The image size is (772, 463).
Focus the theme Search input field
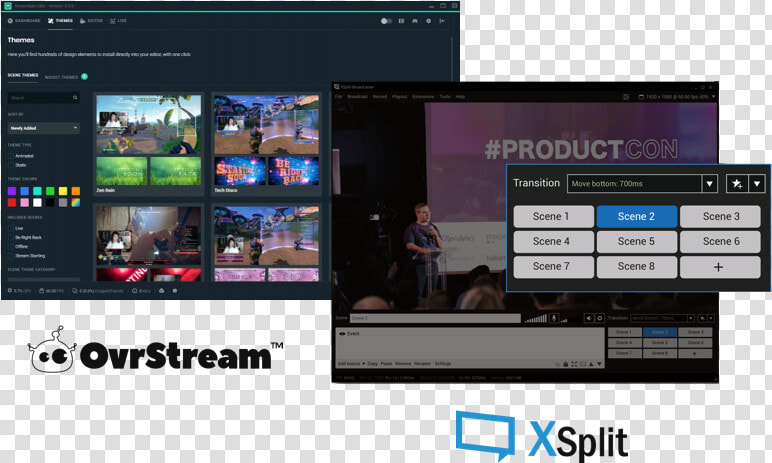pyautogui.click(x=43, y=98)
